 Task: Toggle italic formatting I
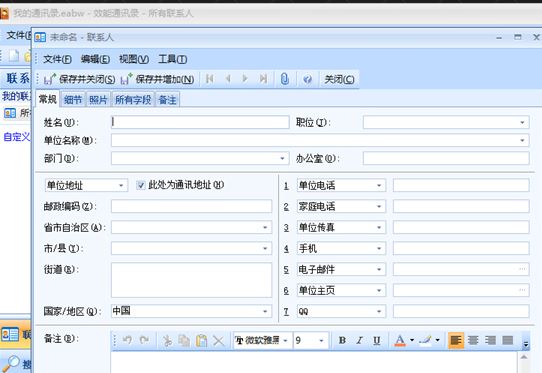359,341
